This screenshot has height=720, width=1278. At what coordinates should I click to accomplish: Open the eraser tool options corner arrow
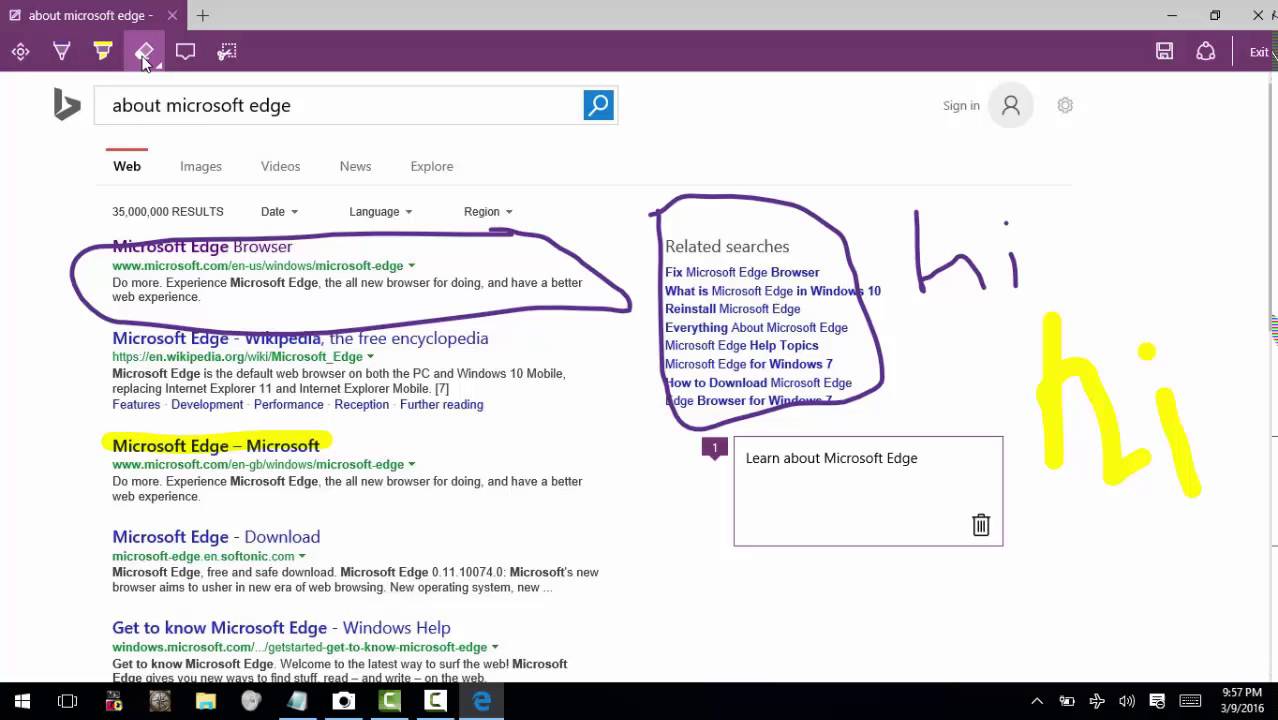(158, 65)
